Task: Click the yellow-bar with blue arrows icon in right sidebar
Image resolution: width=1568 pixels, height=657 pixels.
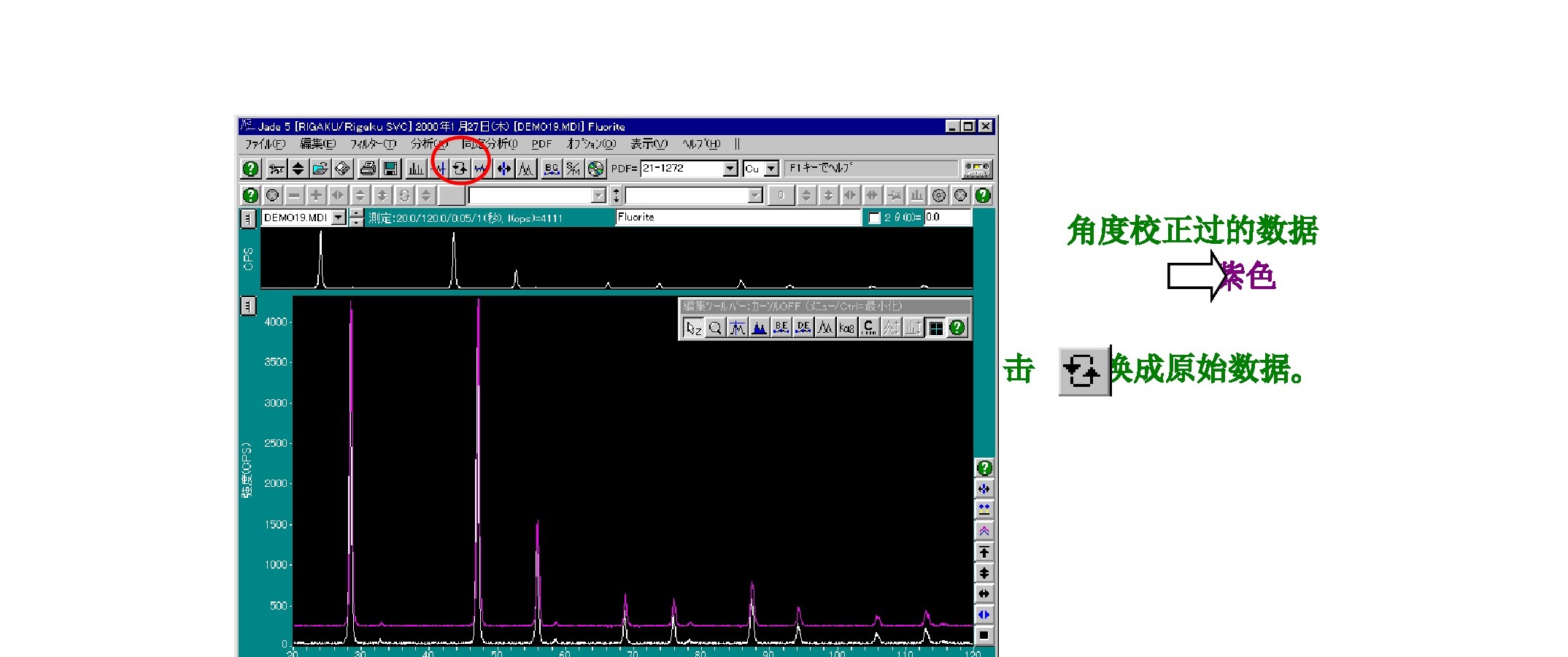Action: pyautogui.click(x=984, y=510)
